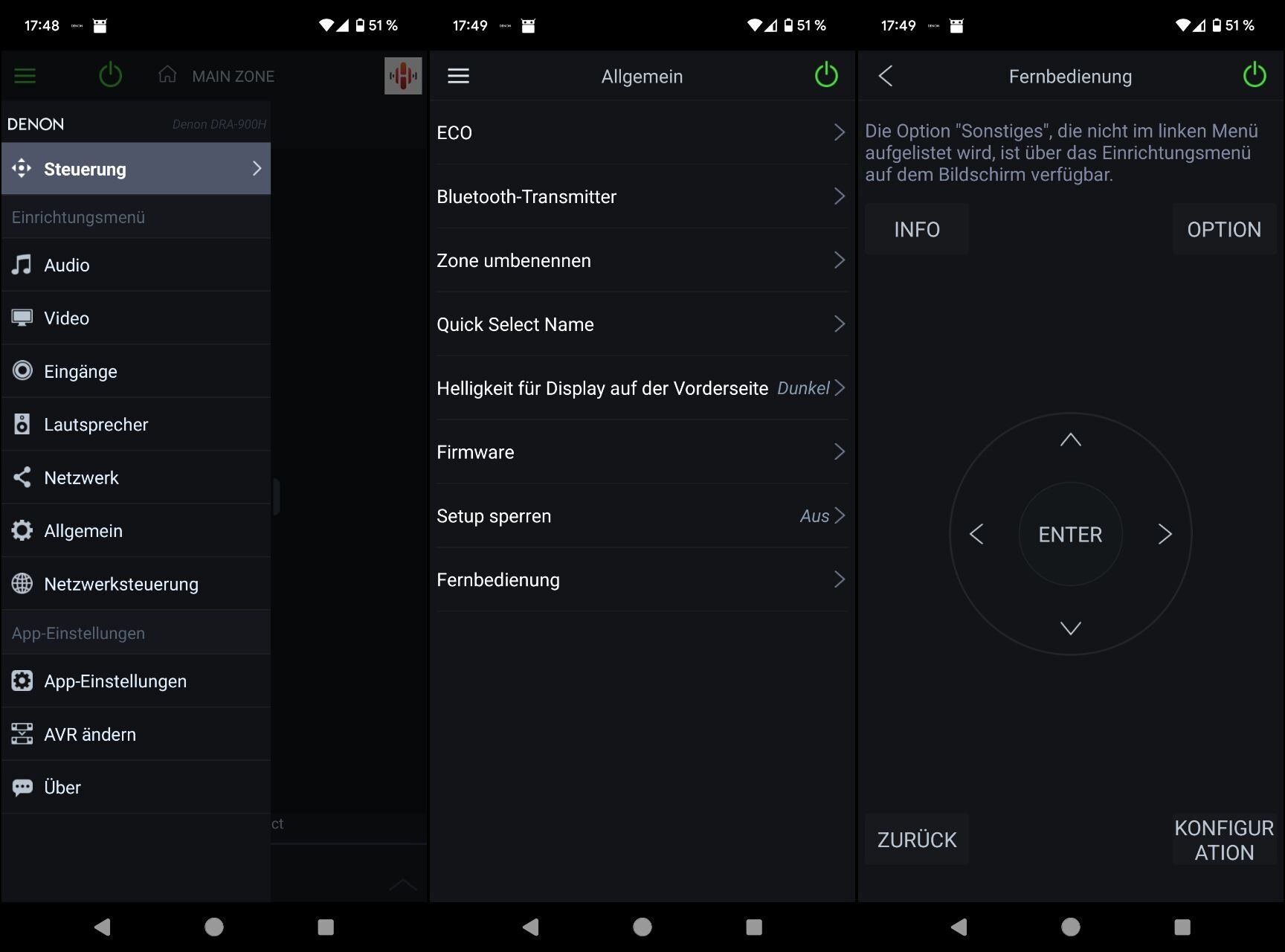The width and height of the screenshot is (1285, 952).
Task: Tap Android back button under the left panel
Action: coord(103,927)
